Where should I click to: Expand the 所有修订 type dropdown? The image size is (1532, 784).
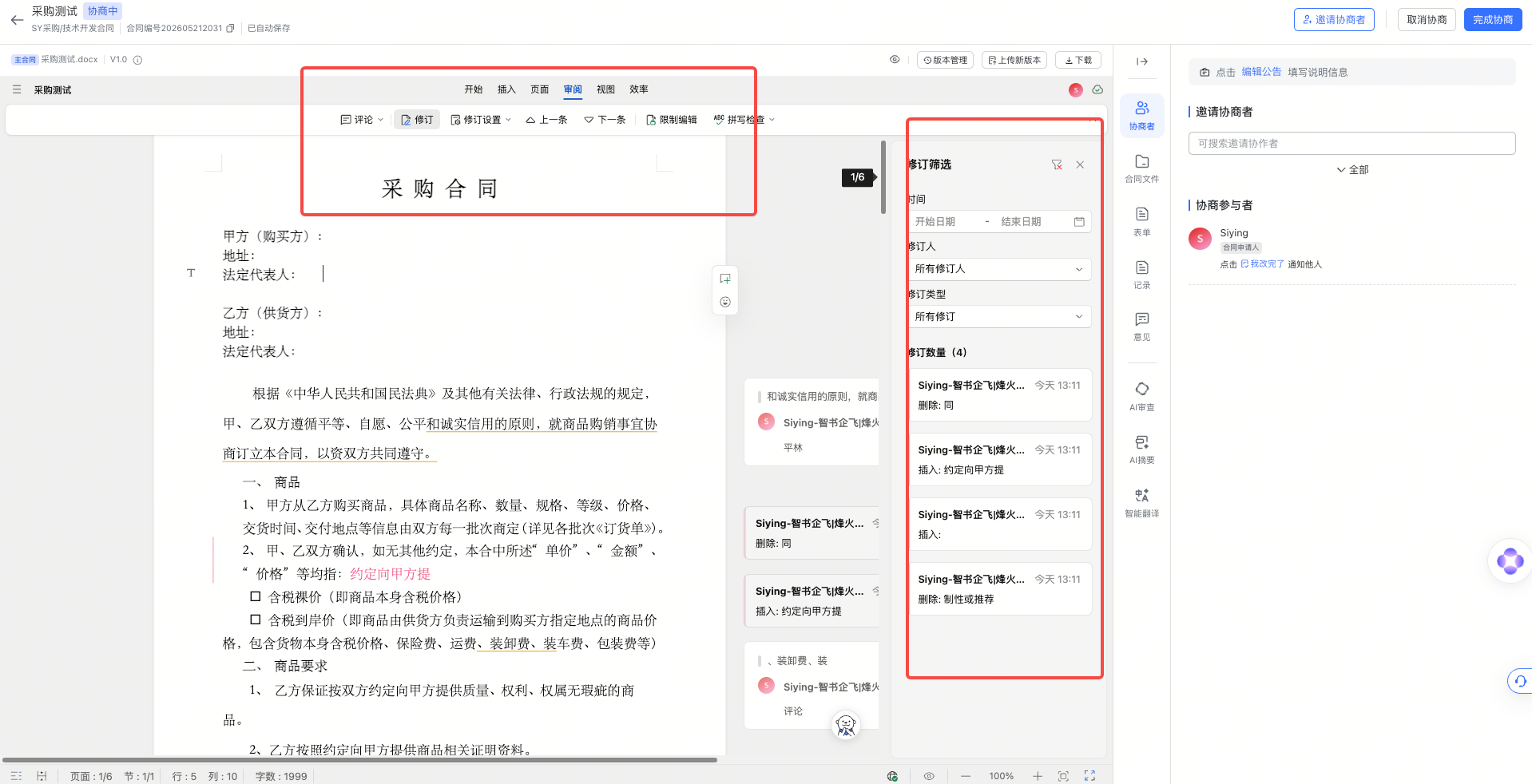click(999, 317)
